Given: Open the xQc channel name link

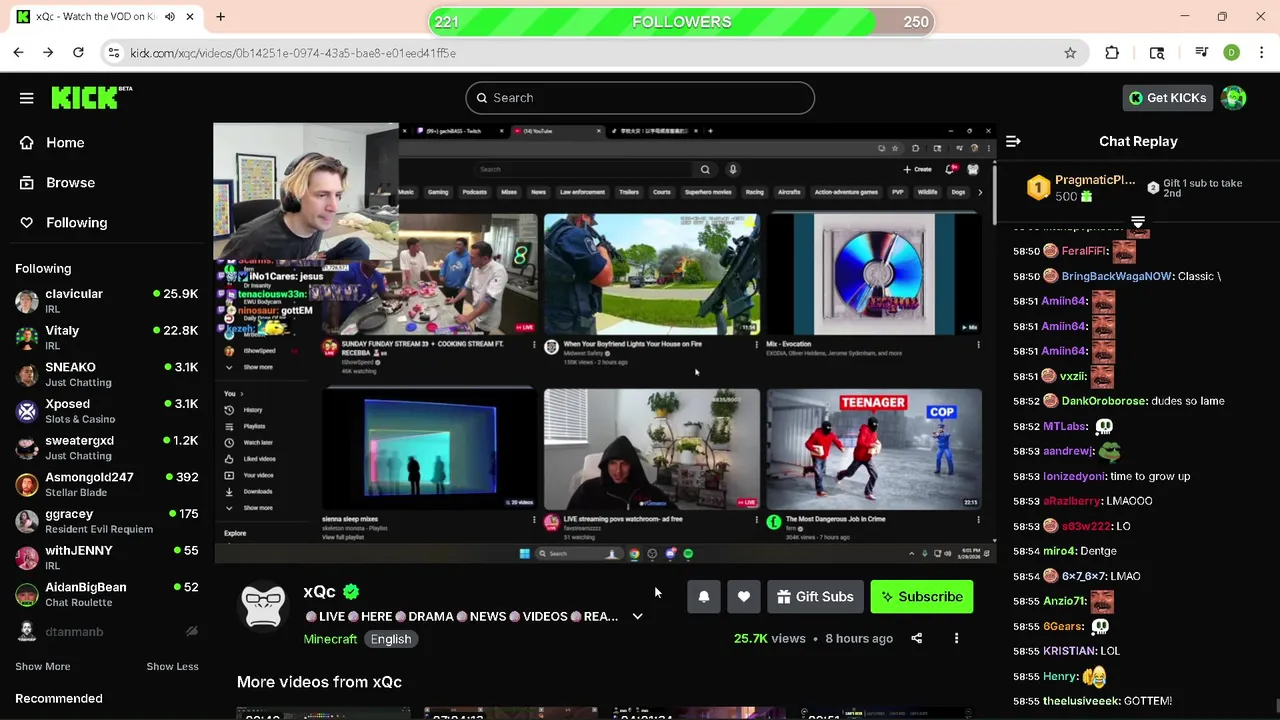Looking at the screenshot, I should coord(319,592).
